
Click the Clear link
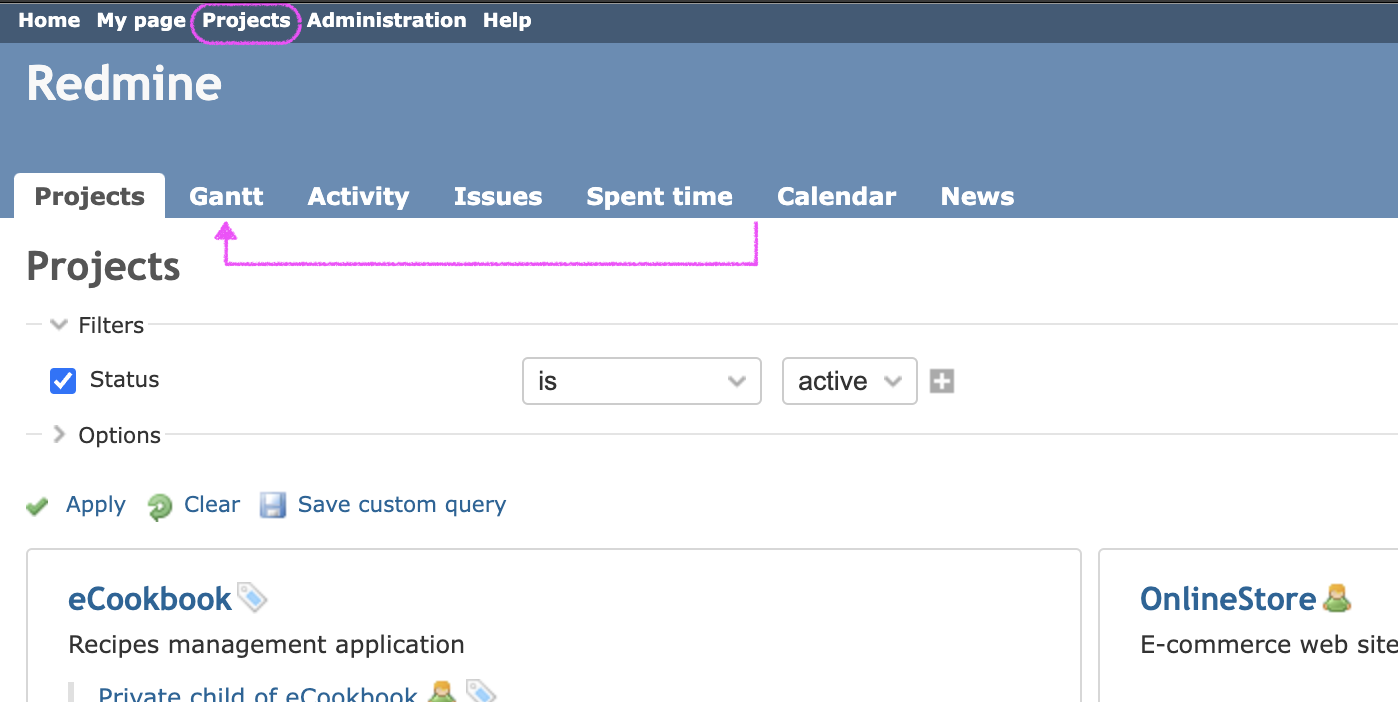tap(212, 505)
